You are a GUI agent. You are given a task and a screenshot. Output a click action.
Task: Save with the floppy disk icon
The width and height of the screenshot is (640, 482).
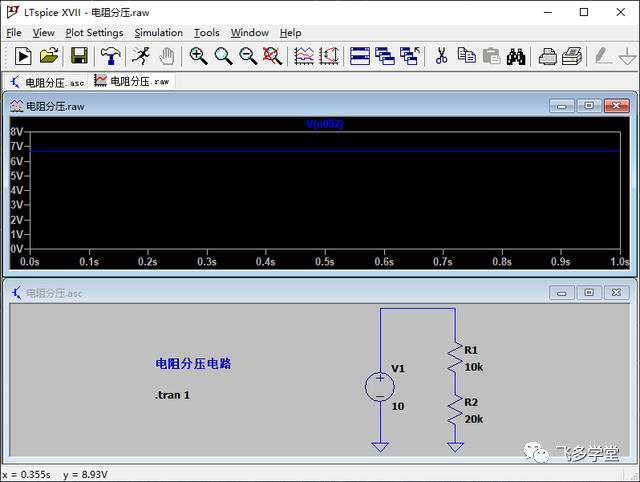tap(79, 56)
